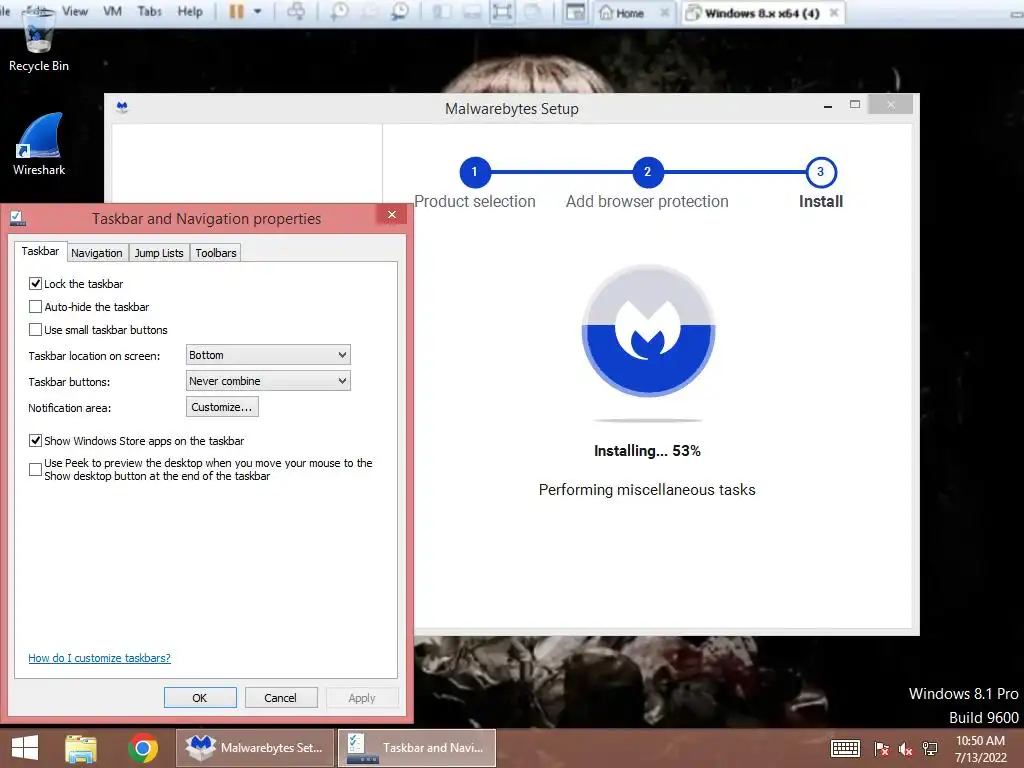This screenshot has width=1024, height=768.
Task: Click the Taskbar properties dialog title icon
Action: (18, 218)
